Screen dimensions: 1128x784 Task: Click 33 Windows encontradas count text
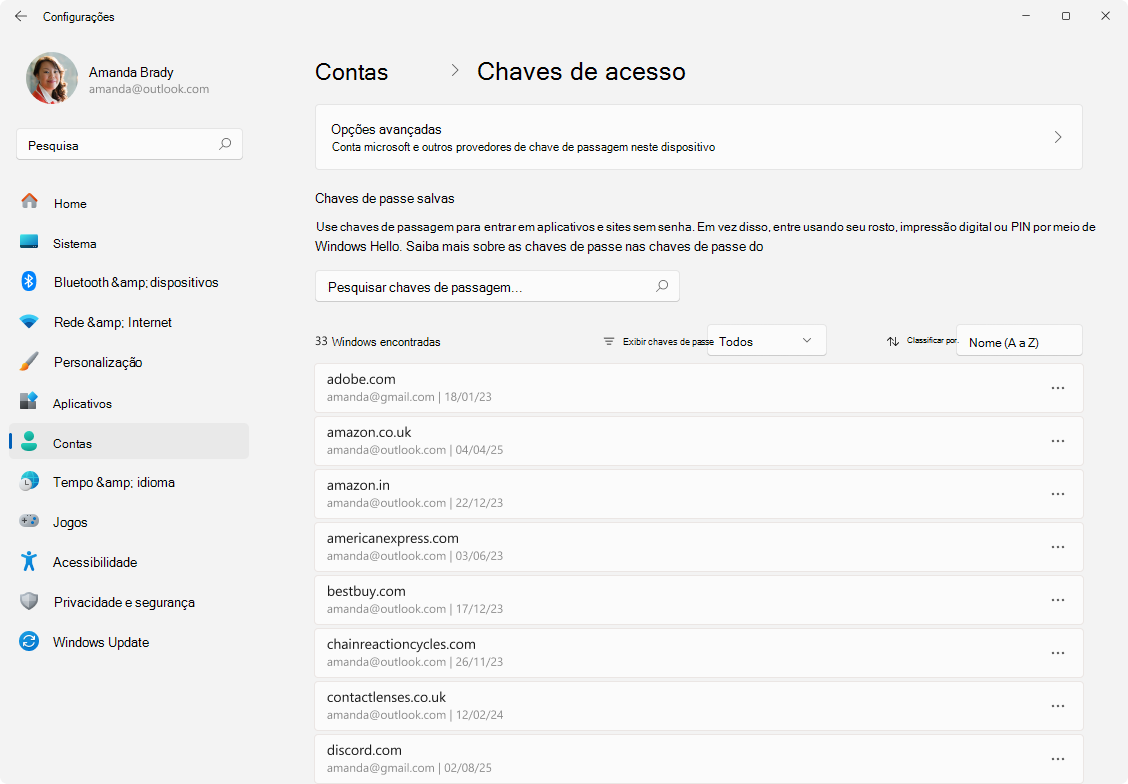tap(378, 341)
